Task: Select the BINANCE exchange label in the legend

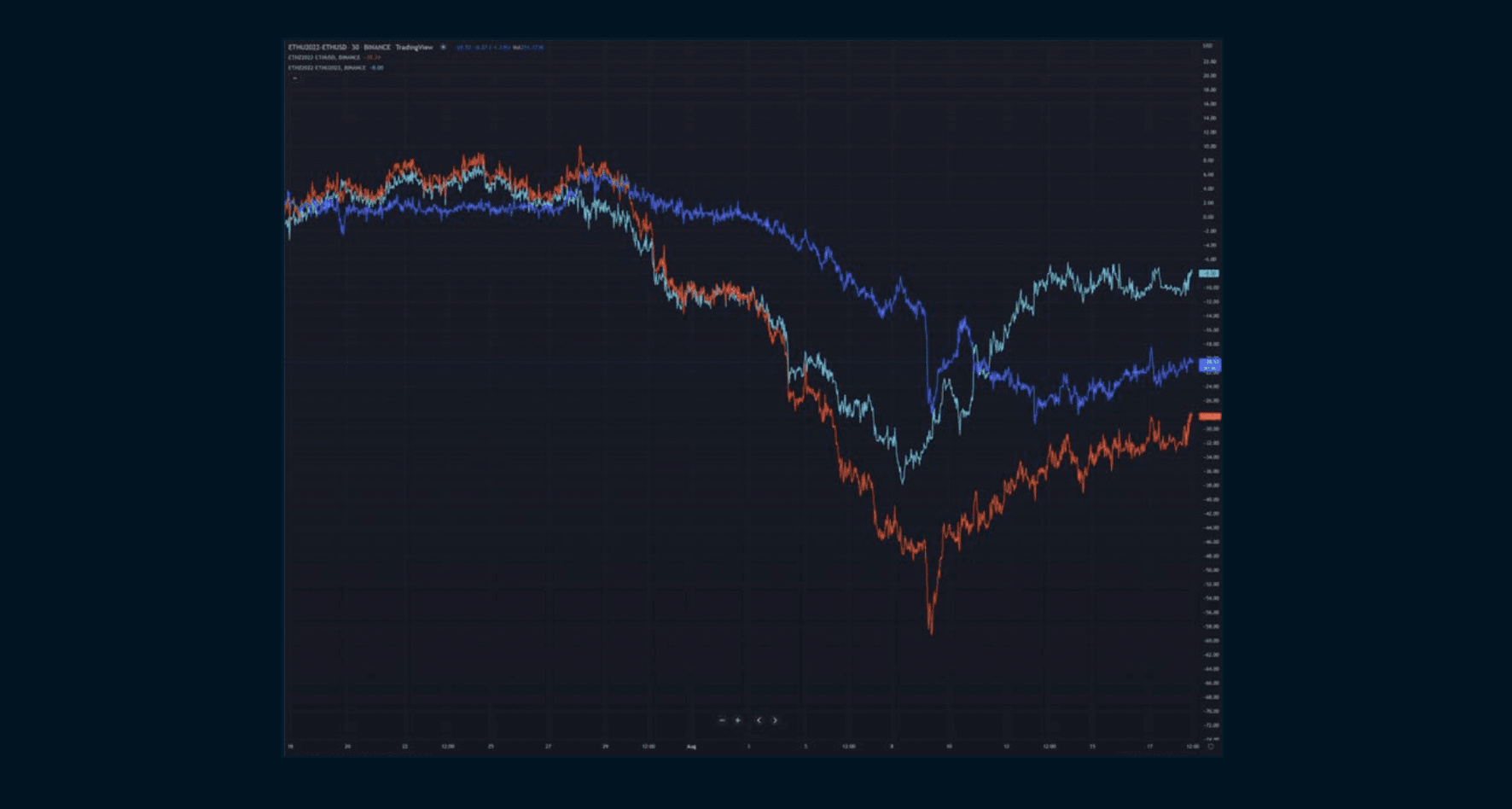Action: tap(375, 48)
